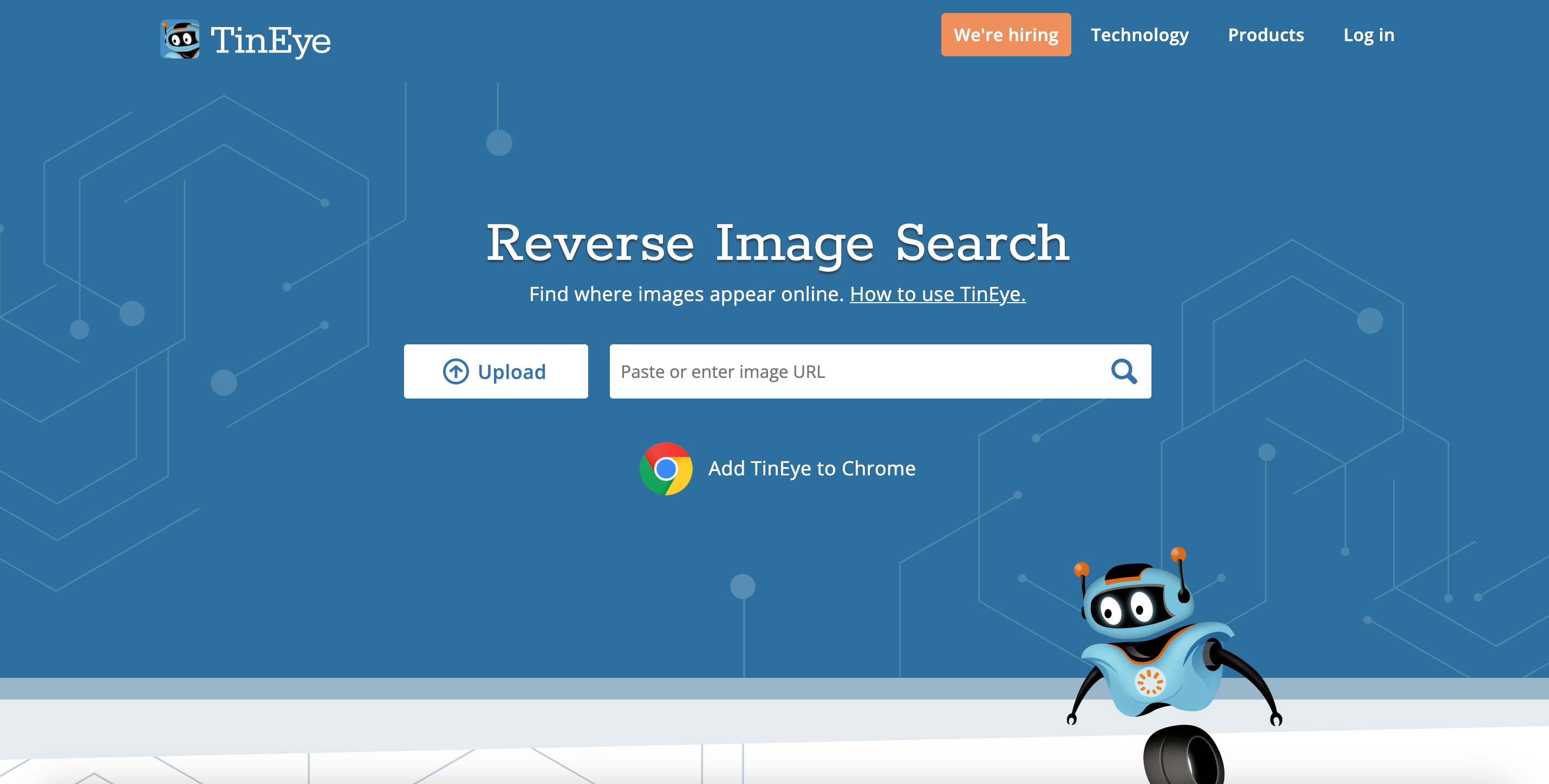The height and width of the screenshot is (784, 1549).
Task: Select Add TinEye to Chrome text
Action: [811, 468]
